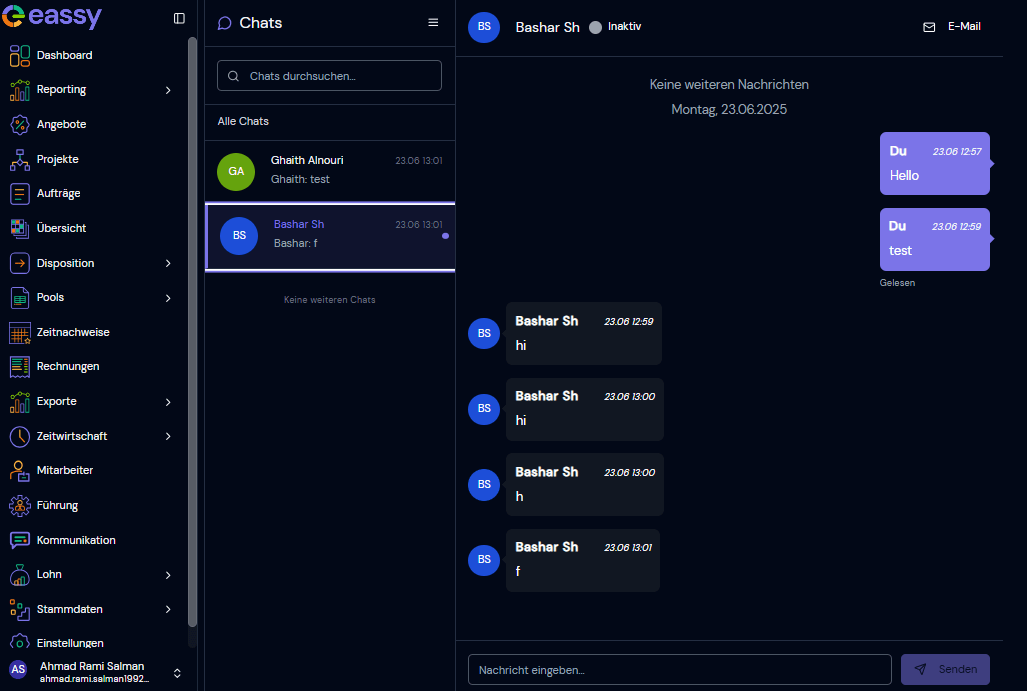Expand the Reporting submenu chevron
The height and width of the screenshot is (691, 1027).
168,90
